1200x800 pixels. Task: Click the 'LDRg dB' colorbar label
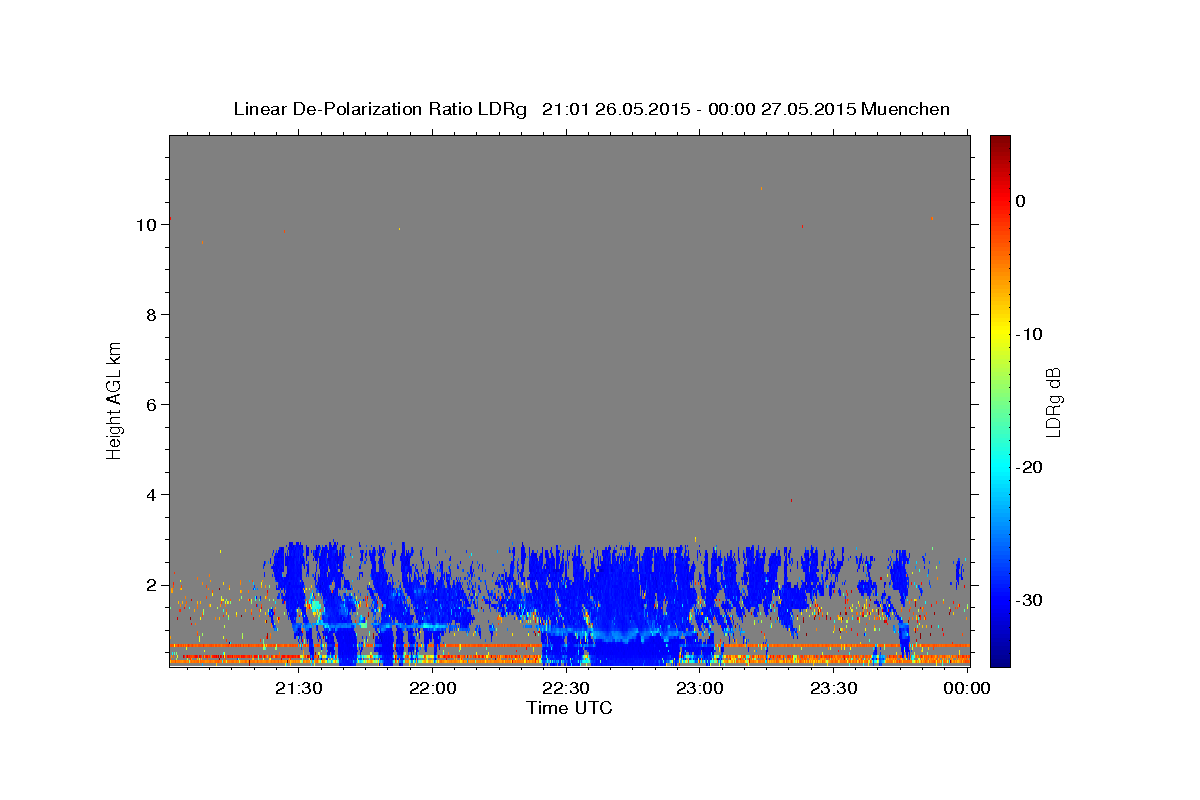(1054, 402)
